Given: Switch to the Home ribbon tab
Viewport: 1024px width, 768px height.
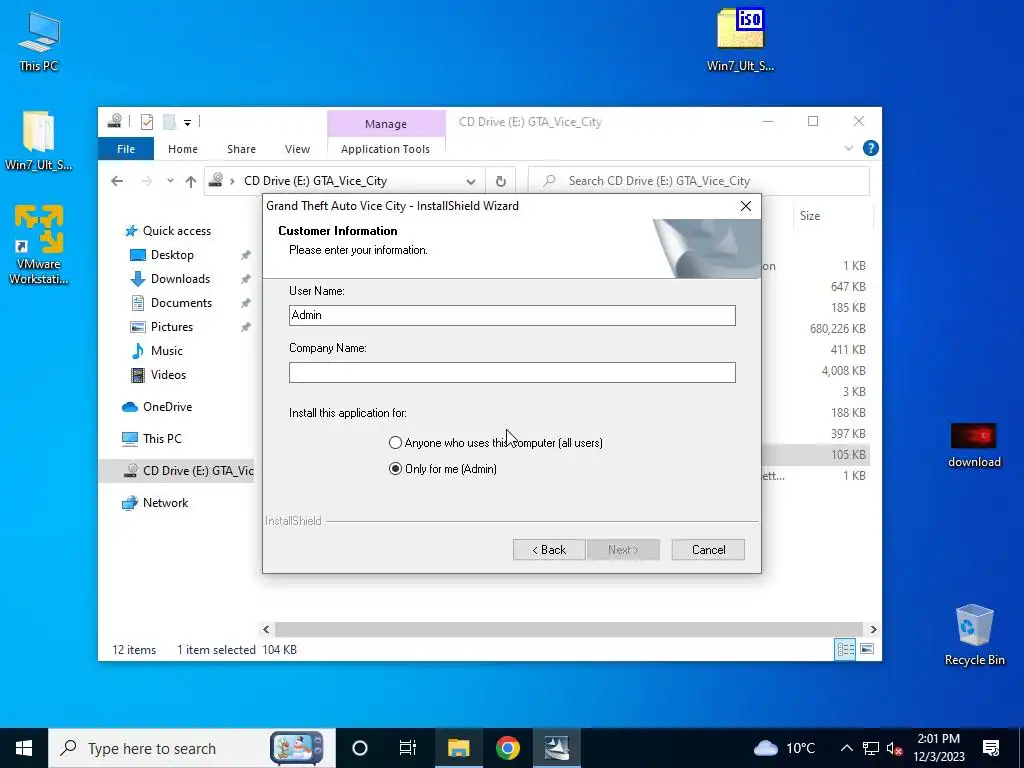Looking at the screenshot, I should (183, 149).
